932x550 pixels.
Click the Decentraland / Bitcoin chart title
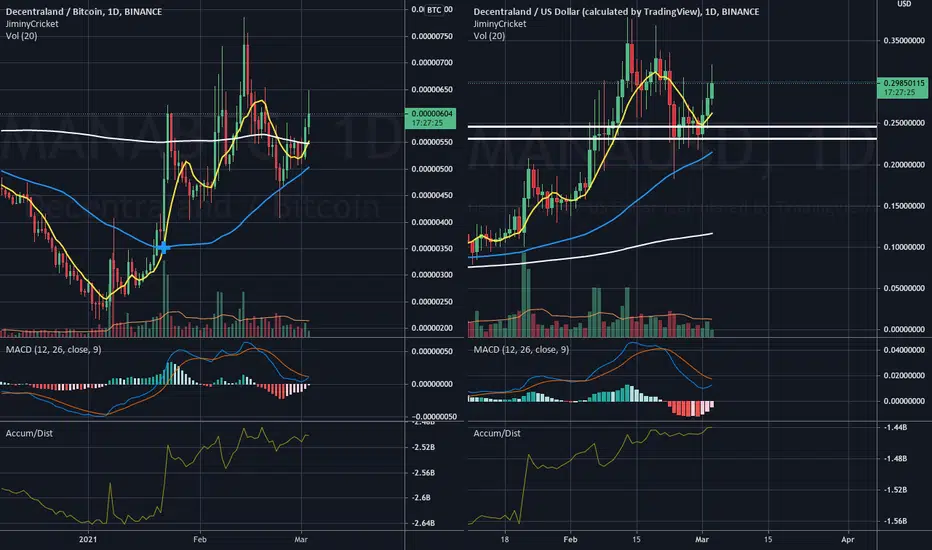84,11
